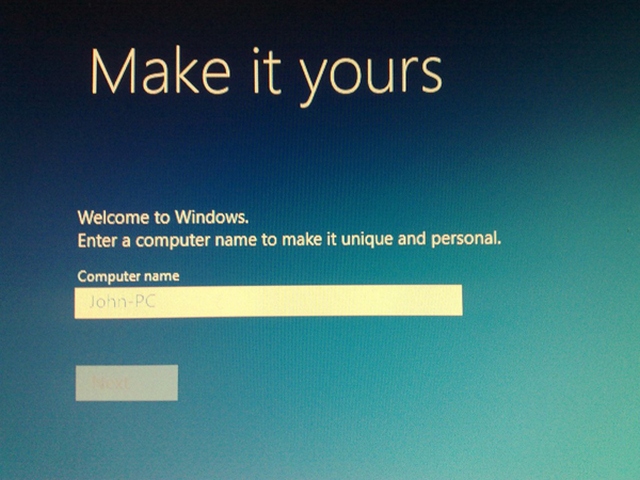The width and height of the screenshot is (640, 480).
Task: Select the 'Welcome to Windows.' text line
Action: [x=163, y=217]
